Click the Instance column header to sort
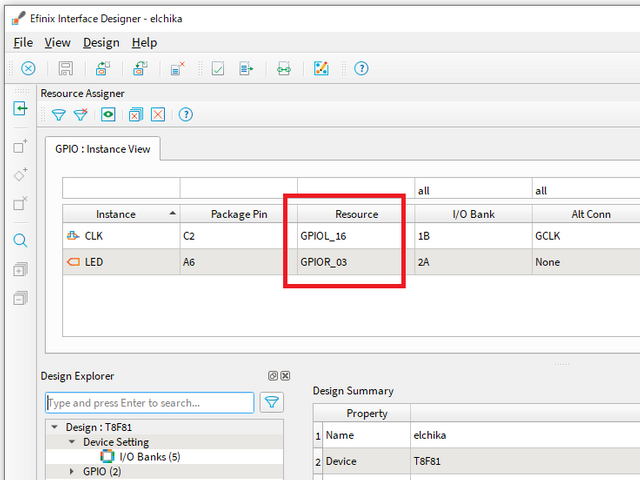 116,214
